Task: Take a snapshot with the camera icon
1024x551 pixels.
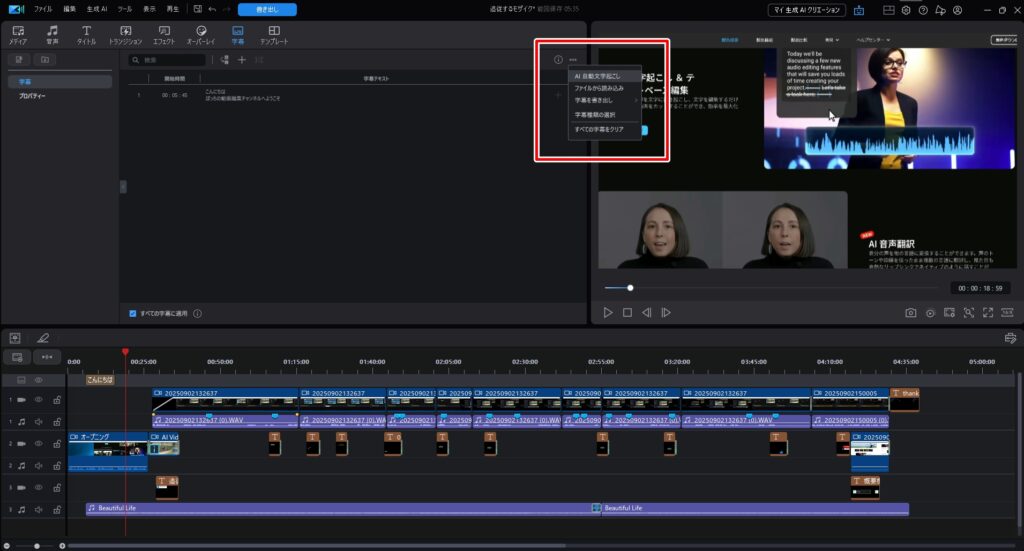Action: point(911,313)
